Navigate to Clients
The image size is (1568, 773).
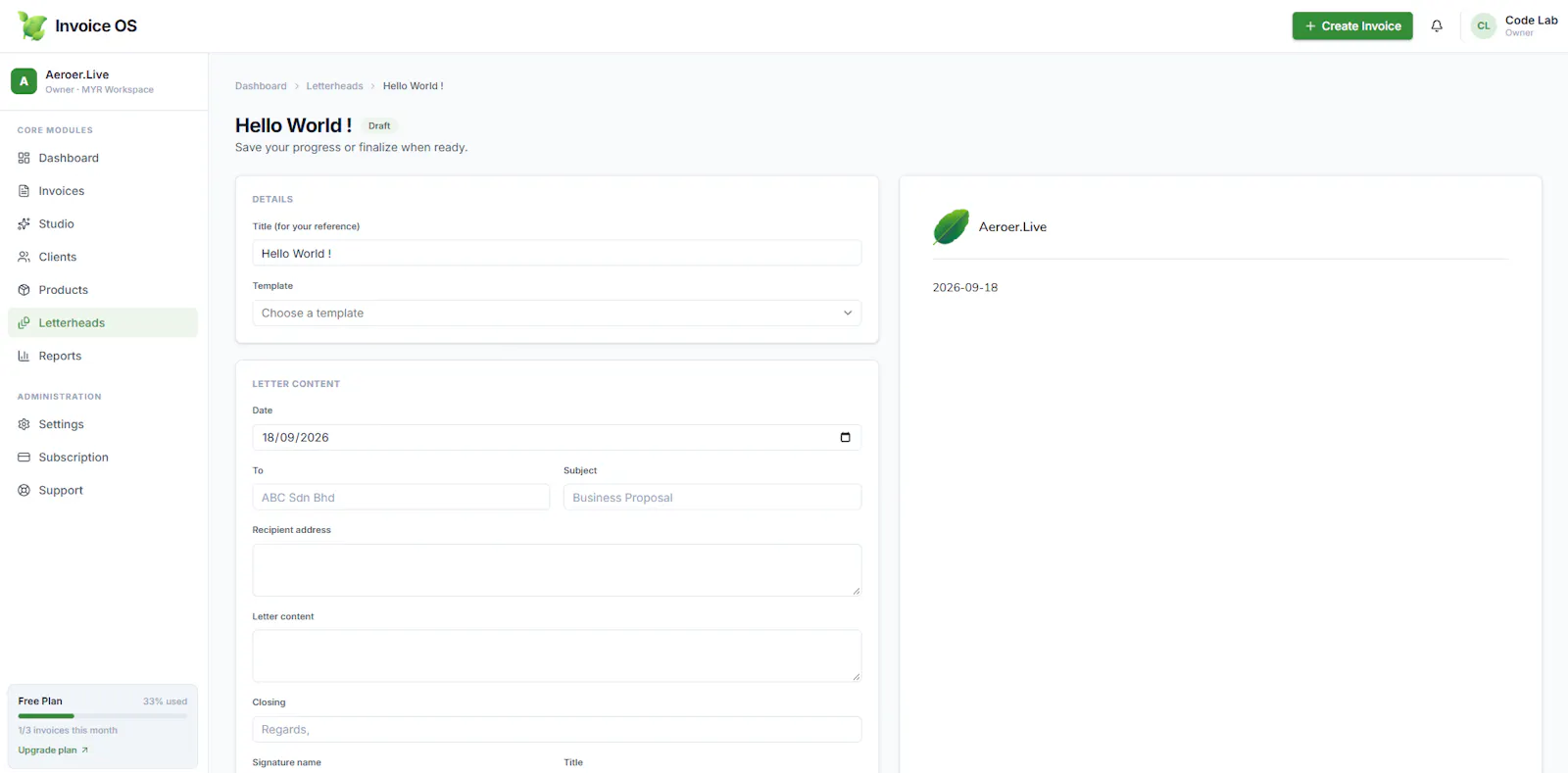coord(103,257)
